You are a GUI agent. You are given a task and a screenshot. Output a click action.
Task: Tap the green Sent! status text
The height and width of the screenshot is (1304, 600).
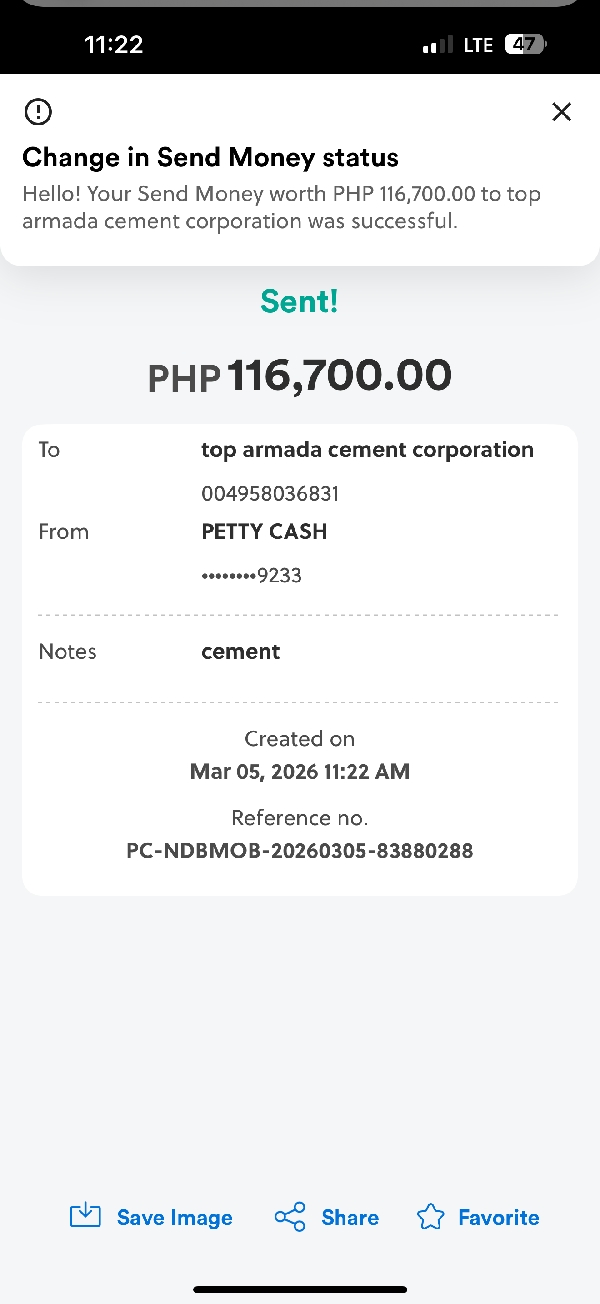tap(299, 301)
